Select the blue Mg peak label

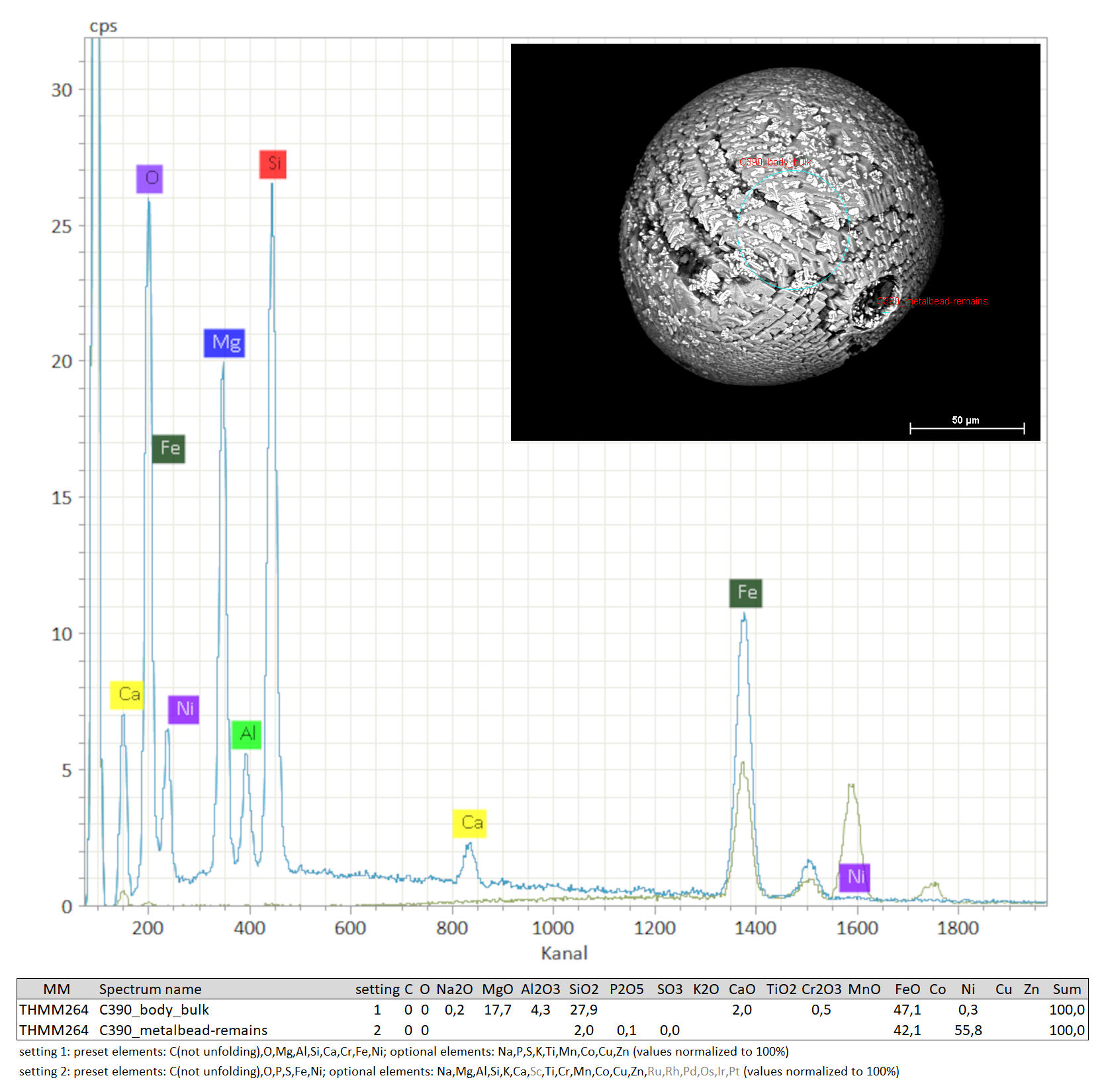tap(224, 343)
